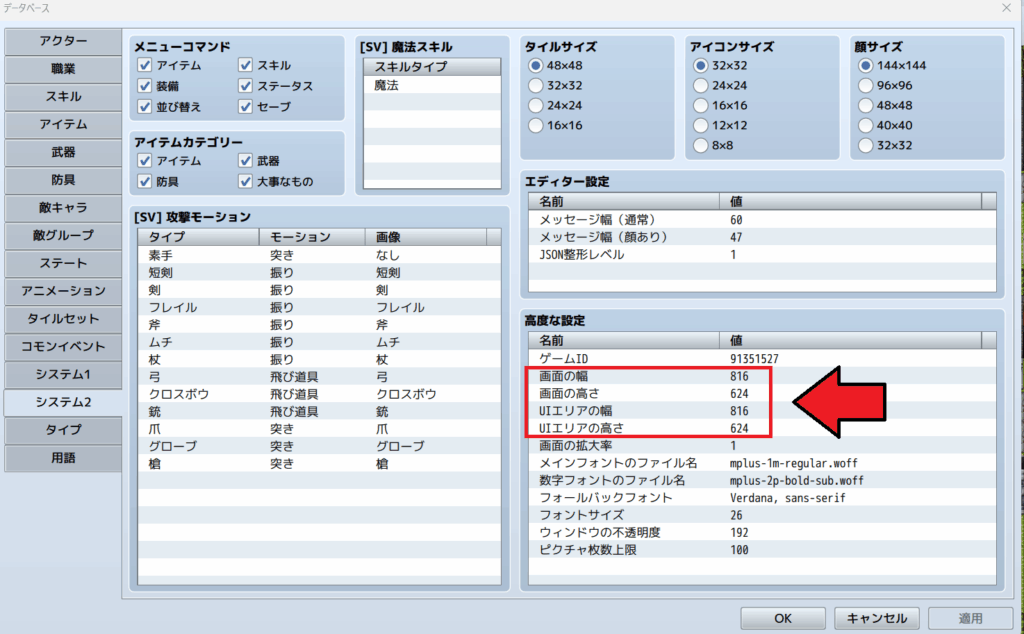
Task: Toggle the ステータス checkbox
Action: [x=246, y=86]
